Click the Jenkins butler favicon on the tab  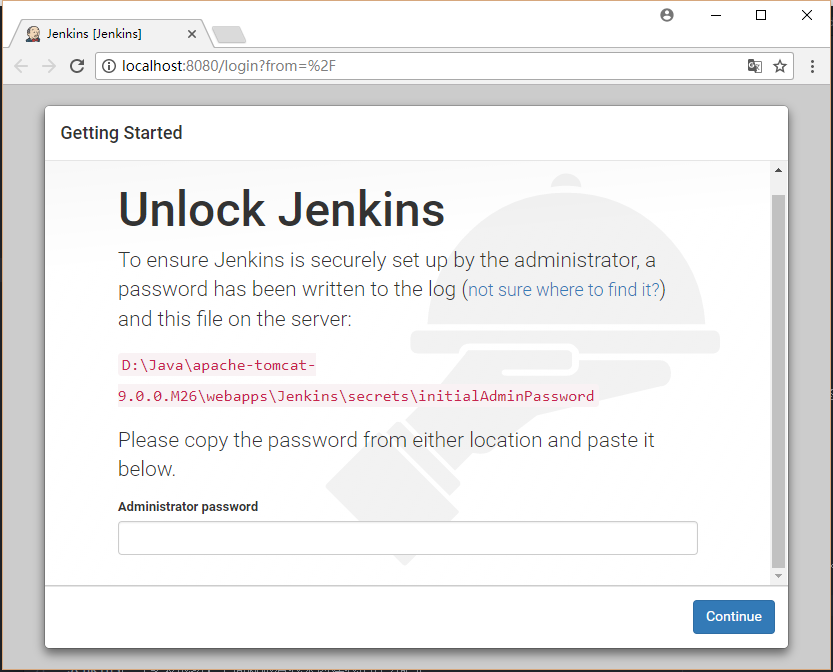click(x=33, y=34)
